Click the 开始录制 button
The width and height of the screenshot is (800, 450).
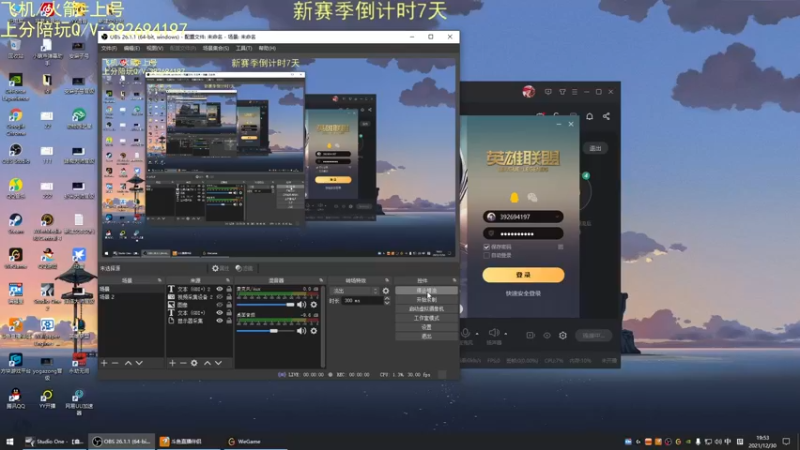[x=426, y=300]
